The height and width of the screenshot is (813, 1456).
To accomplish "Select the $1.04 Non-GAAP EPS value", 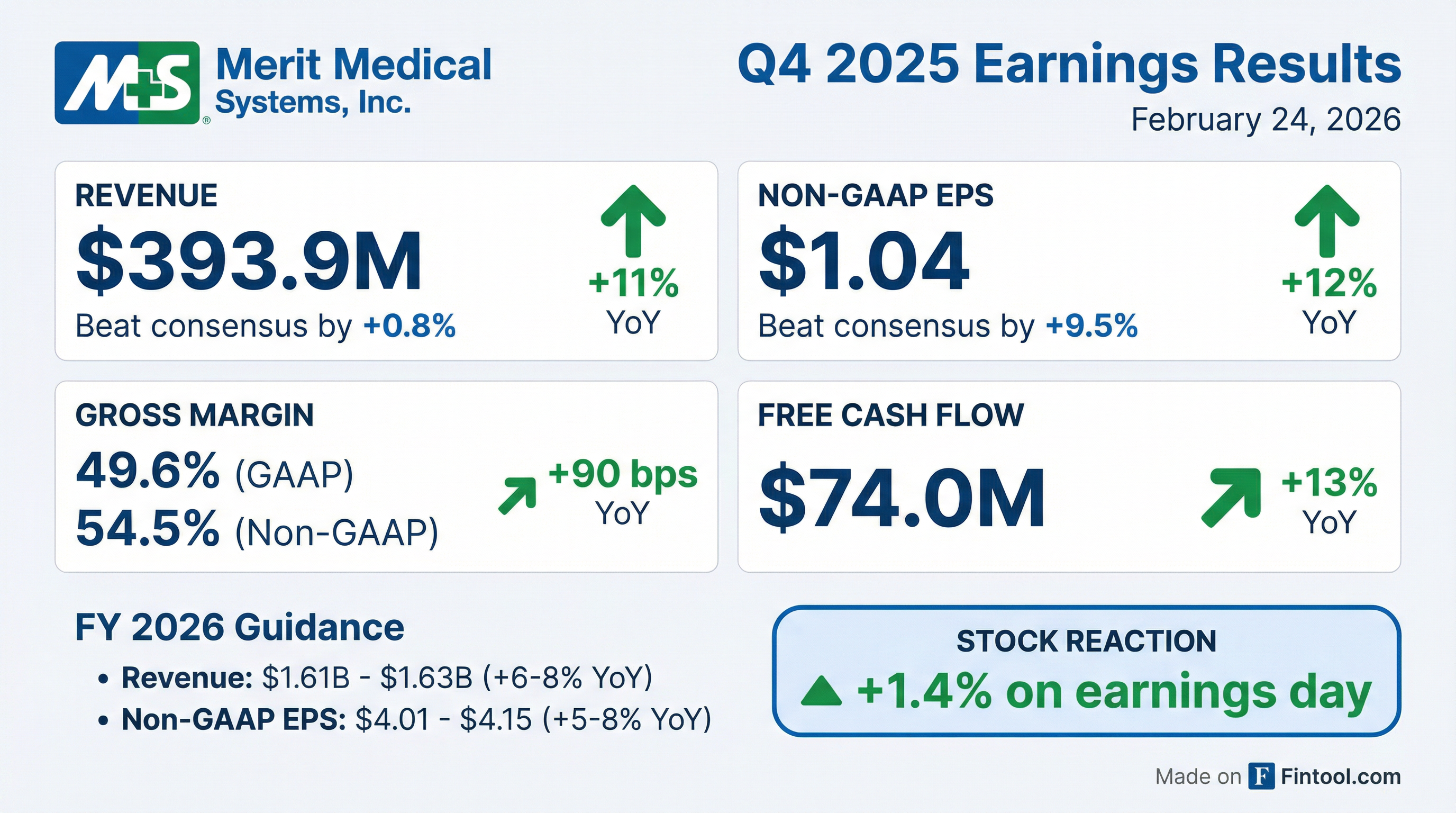I will point(863,261).
